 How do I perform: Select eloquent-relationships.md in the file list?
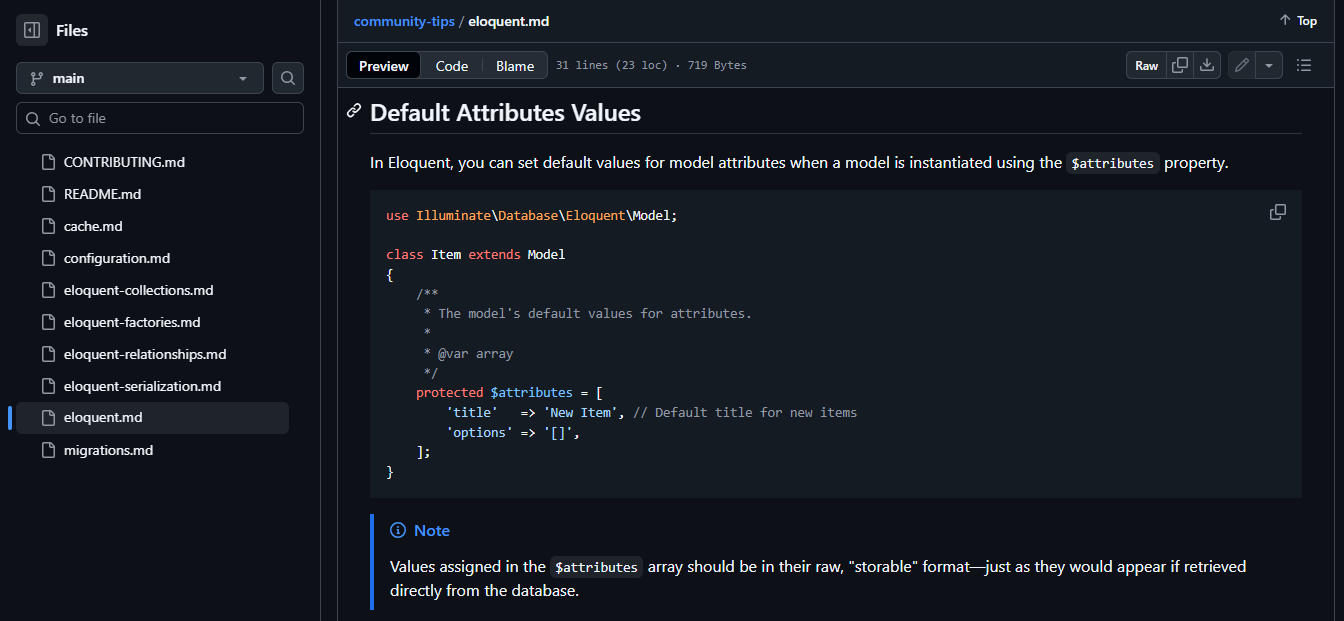145,354
